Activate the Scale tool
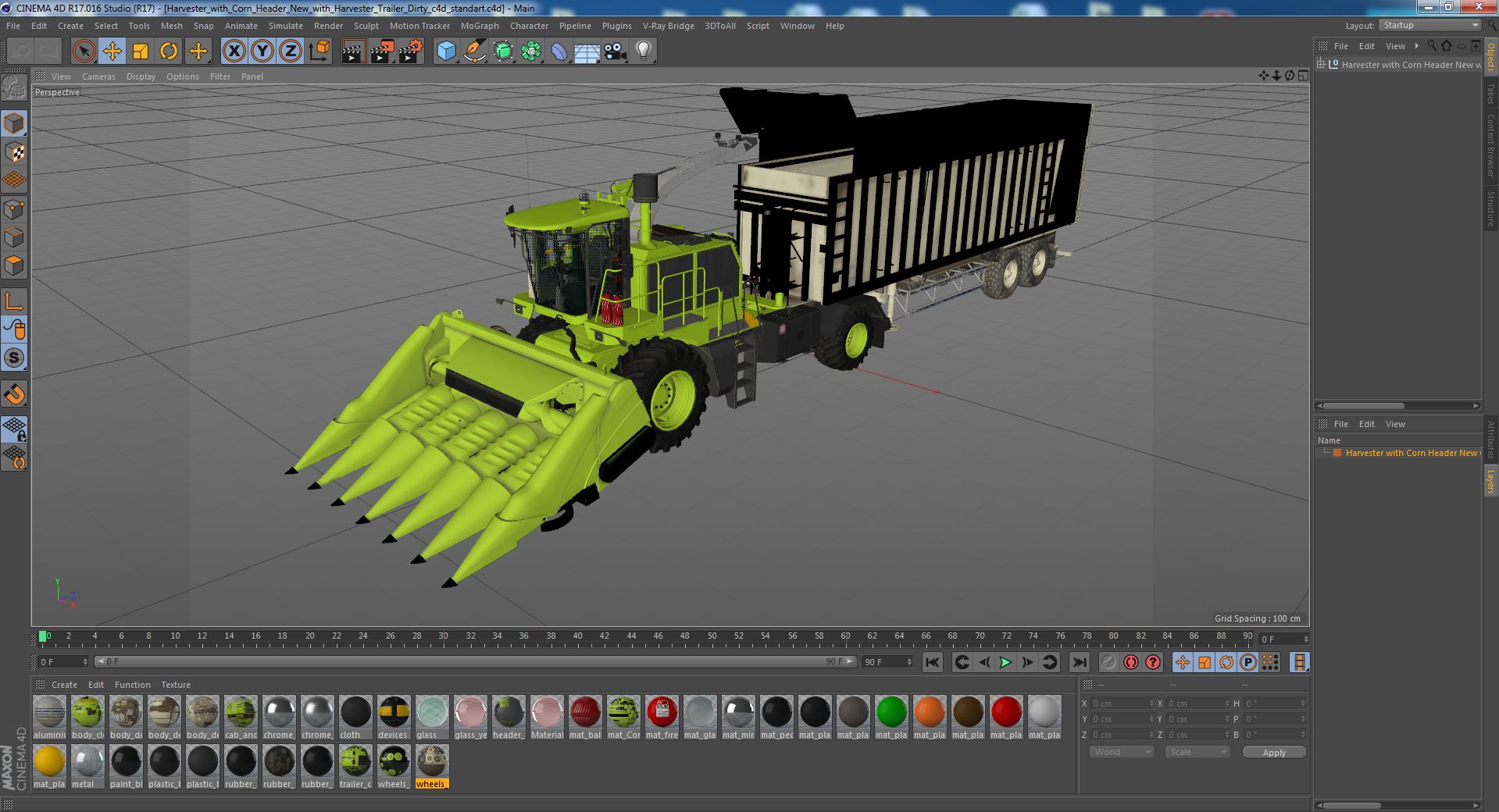 pyautogui.click(x=141, y=52)
